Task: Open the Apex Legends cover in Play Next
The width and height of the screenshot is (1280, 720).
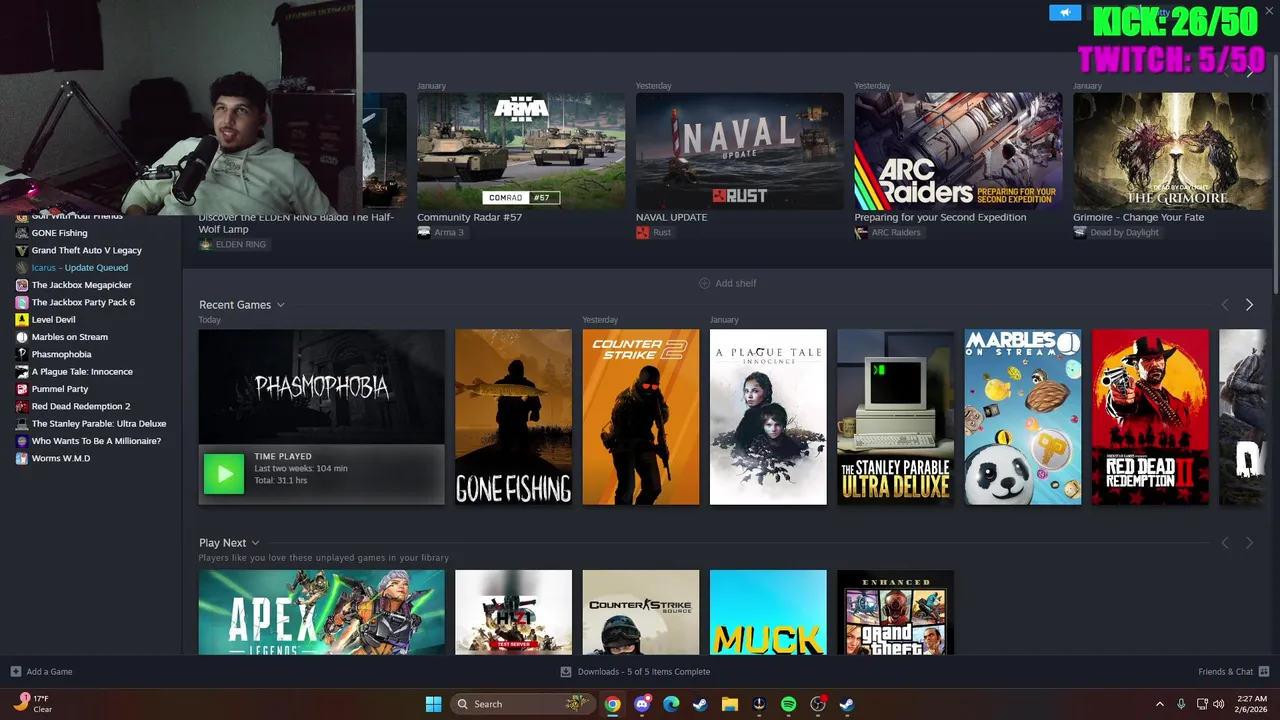Action: point(322,612)
